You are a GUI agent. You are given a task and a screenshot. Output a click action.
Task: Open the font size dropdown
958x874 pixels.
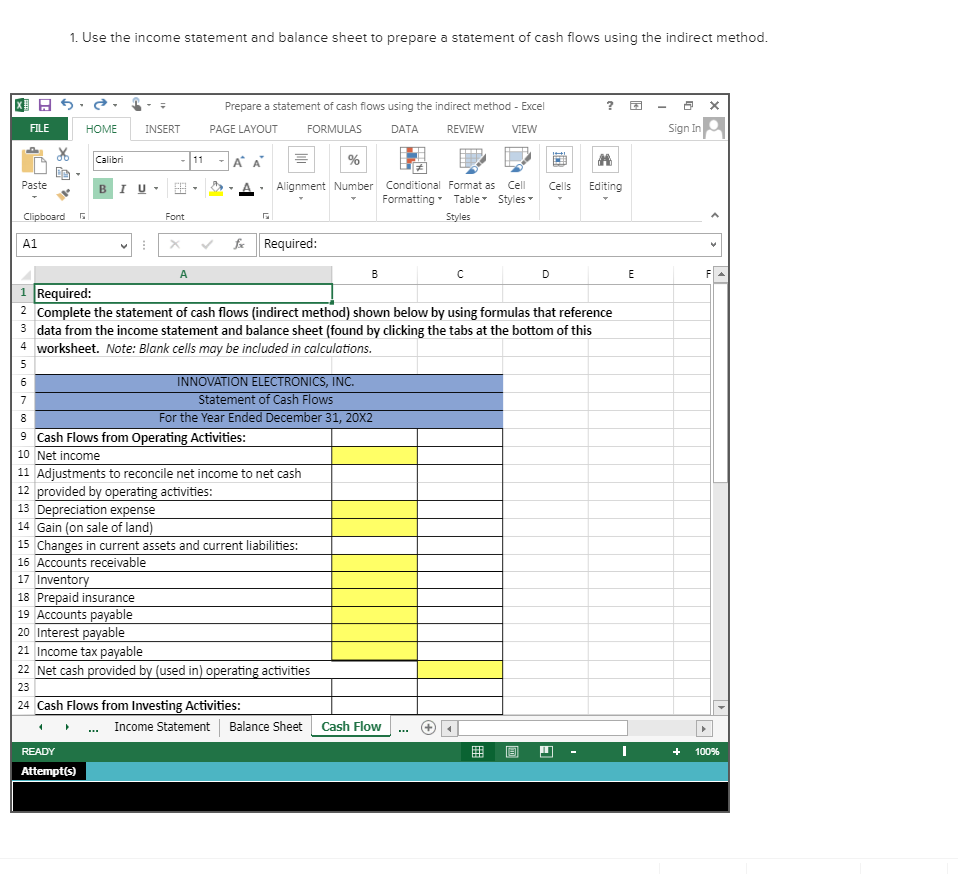(219, 160)
